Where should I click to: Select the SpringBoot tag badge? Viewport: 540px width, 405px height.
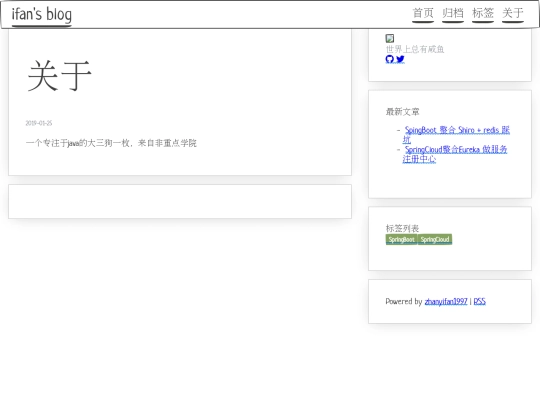point(402,239)
